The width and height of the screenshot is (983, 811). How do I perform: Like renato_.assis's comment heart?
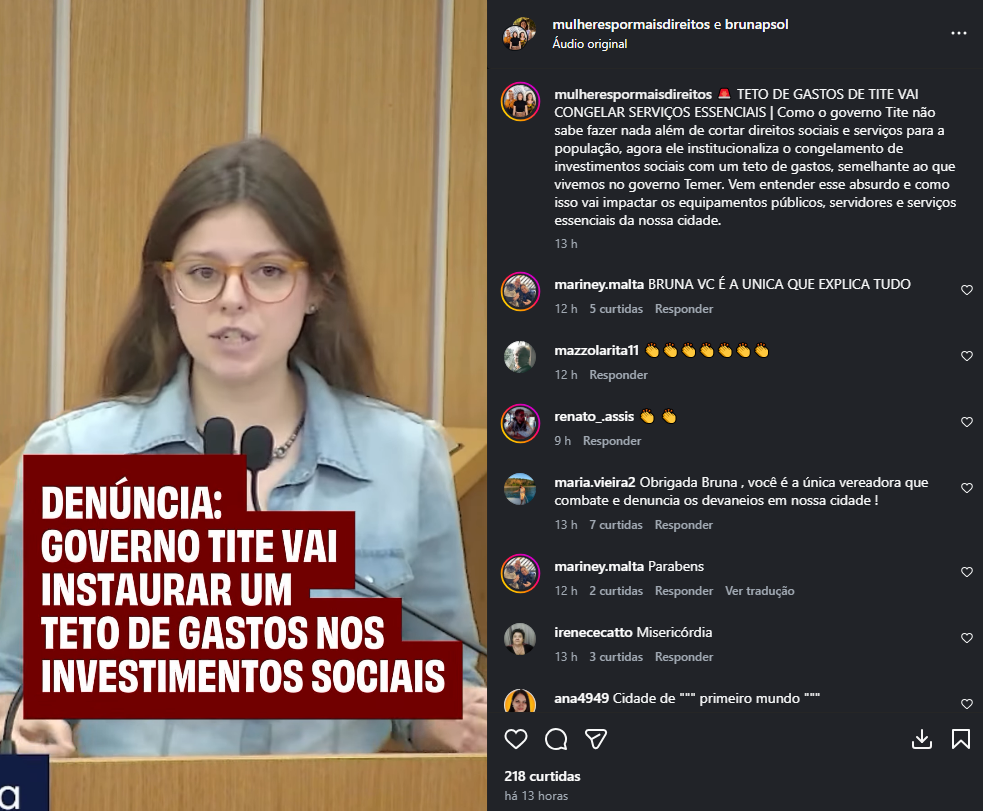click(x=967, y=422)
